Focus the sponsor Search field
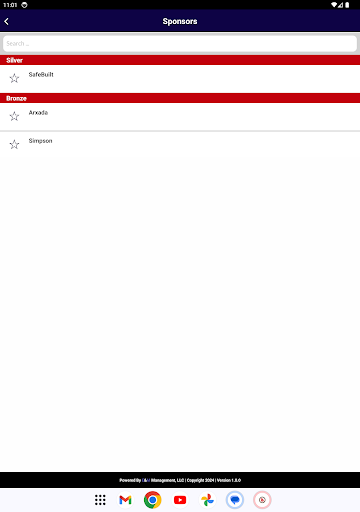 coord(180,44)
